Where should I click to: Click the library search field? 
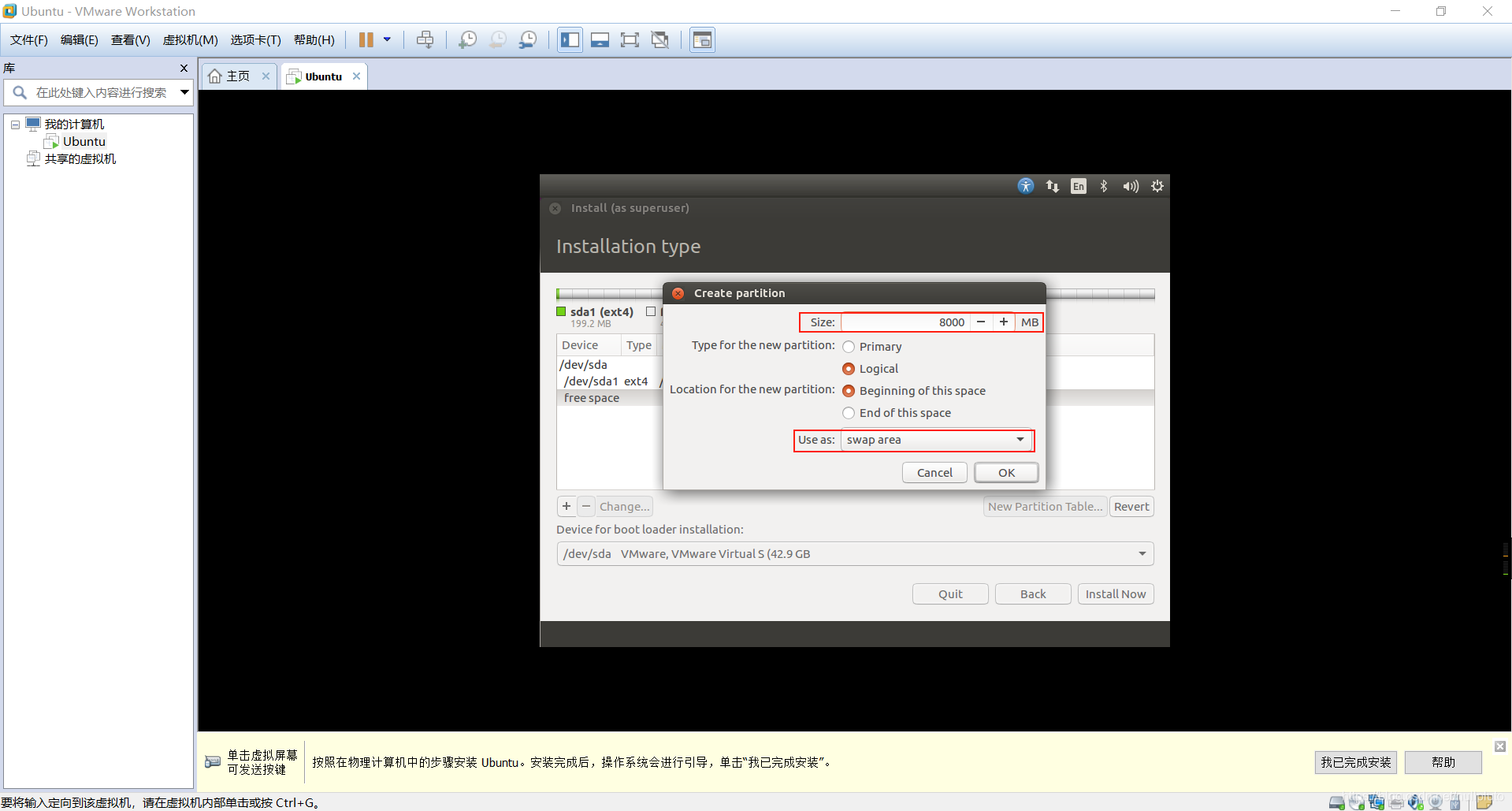click(101, 93)
